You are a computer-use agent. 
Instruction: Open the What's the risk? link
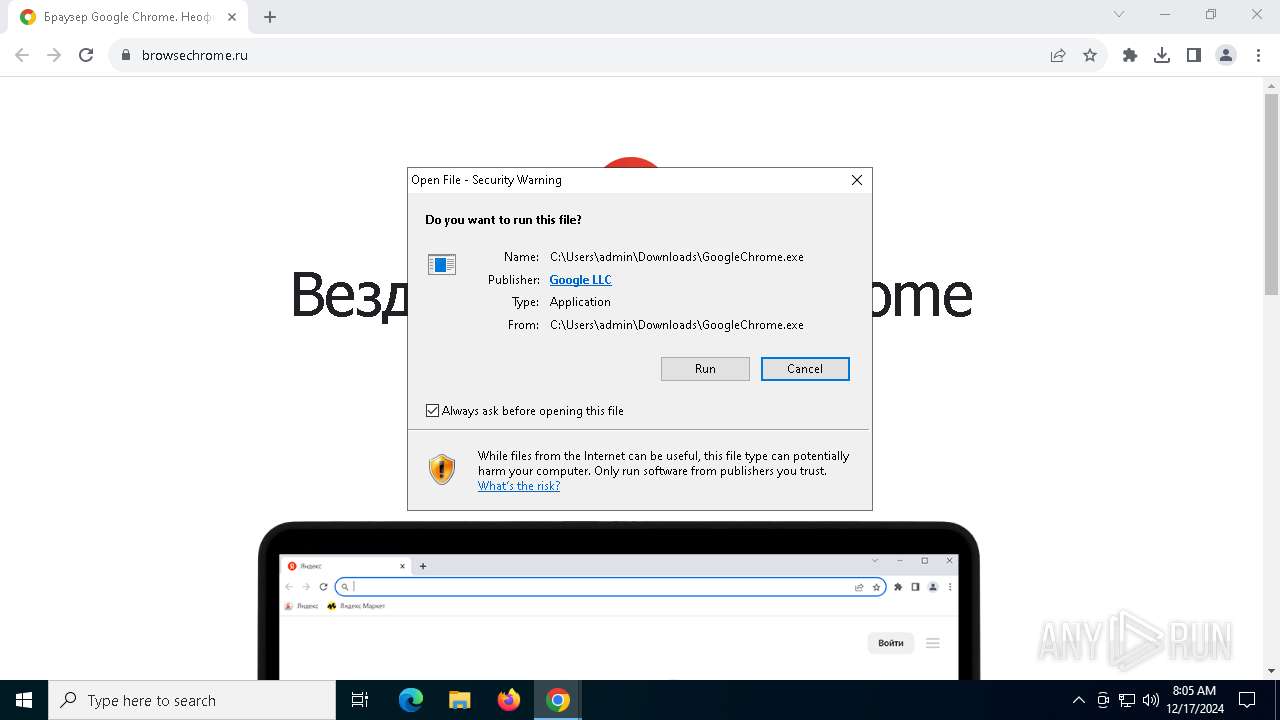coord(519,486)
